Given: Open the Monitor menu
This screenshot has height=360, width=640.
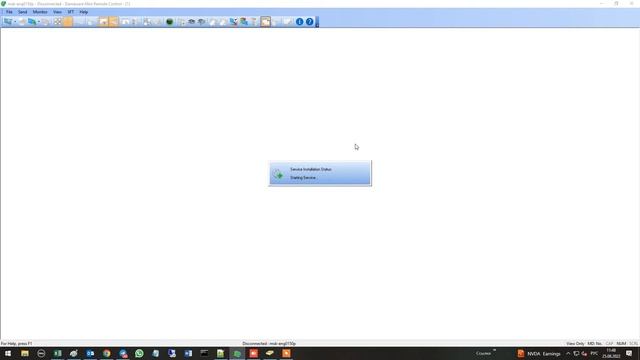Looking at the screenshot, I should click(x=40, y=12).
